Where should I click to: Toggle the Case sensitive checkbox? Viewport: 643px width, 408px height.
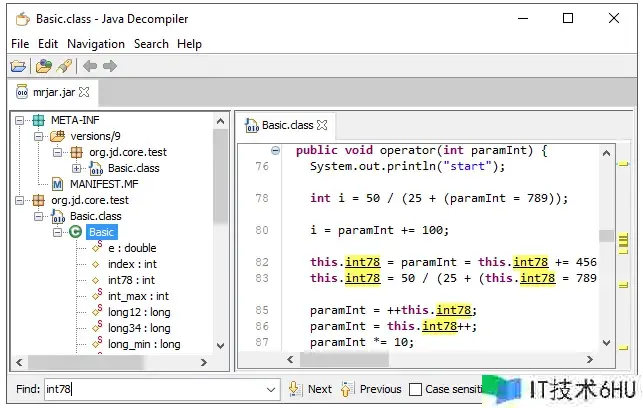[x=414, y=389]
